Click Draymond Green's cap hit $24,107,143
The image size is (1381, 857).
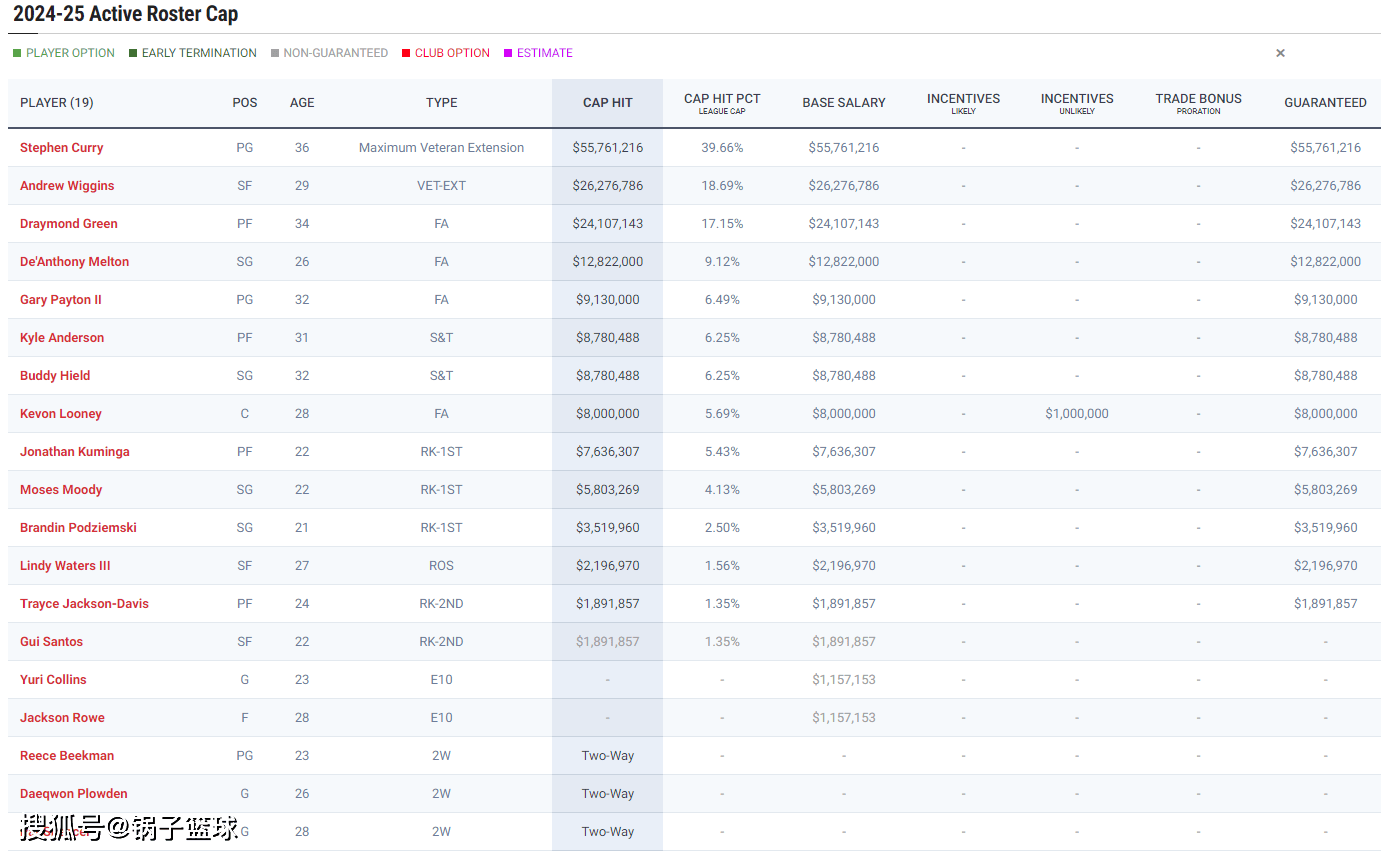(608, 223)
